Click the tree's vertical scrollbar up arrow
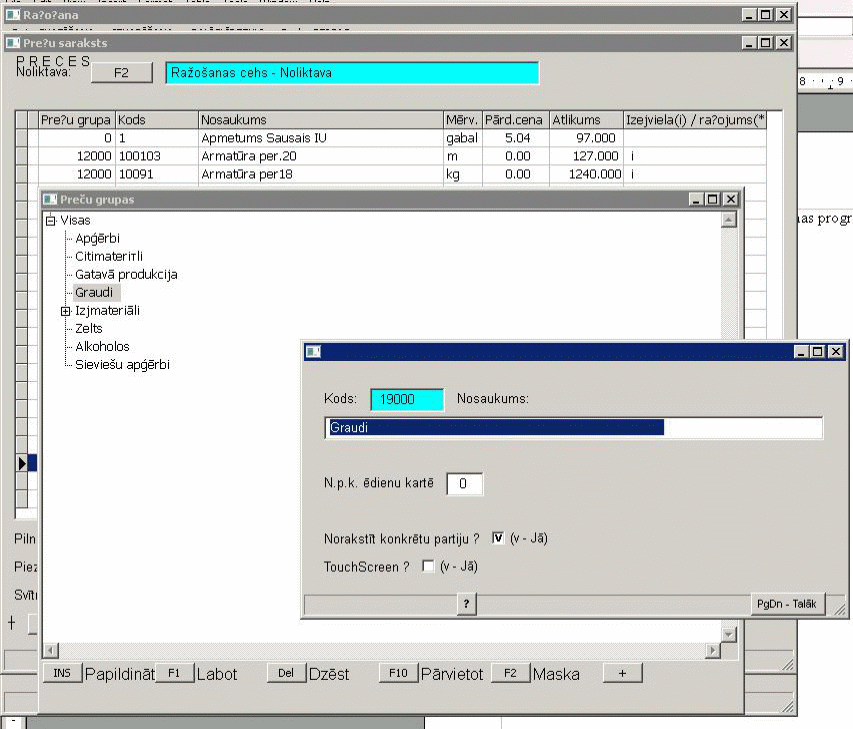Screen dimensions: 853x729 tap(729, 220)
